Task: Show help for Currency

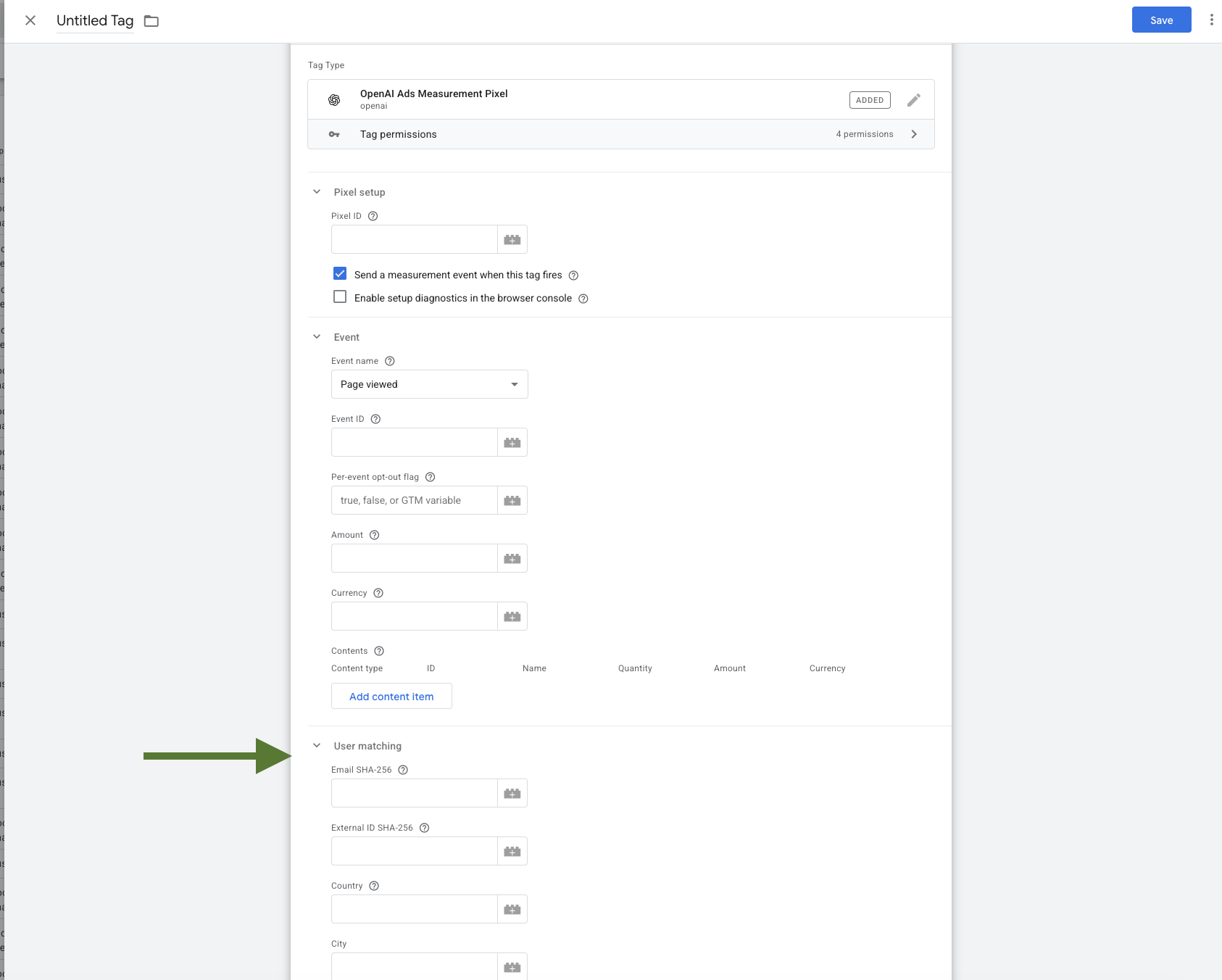Action: point(378,593)
